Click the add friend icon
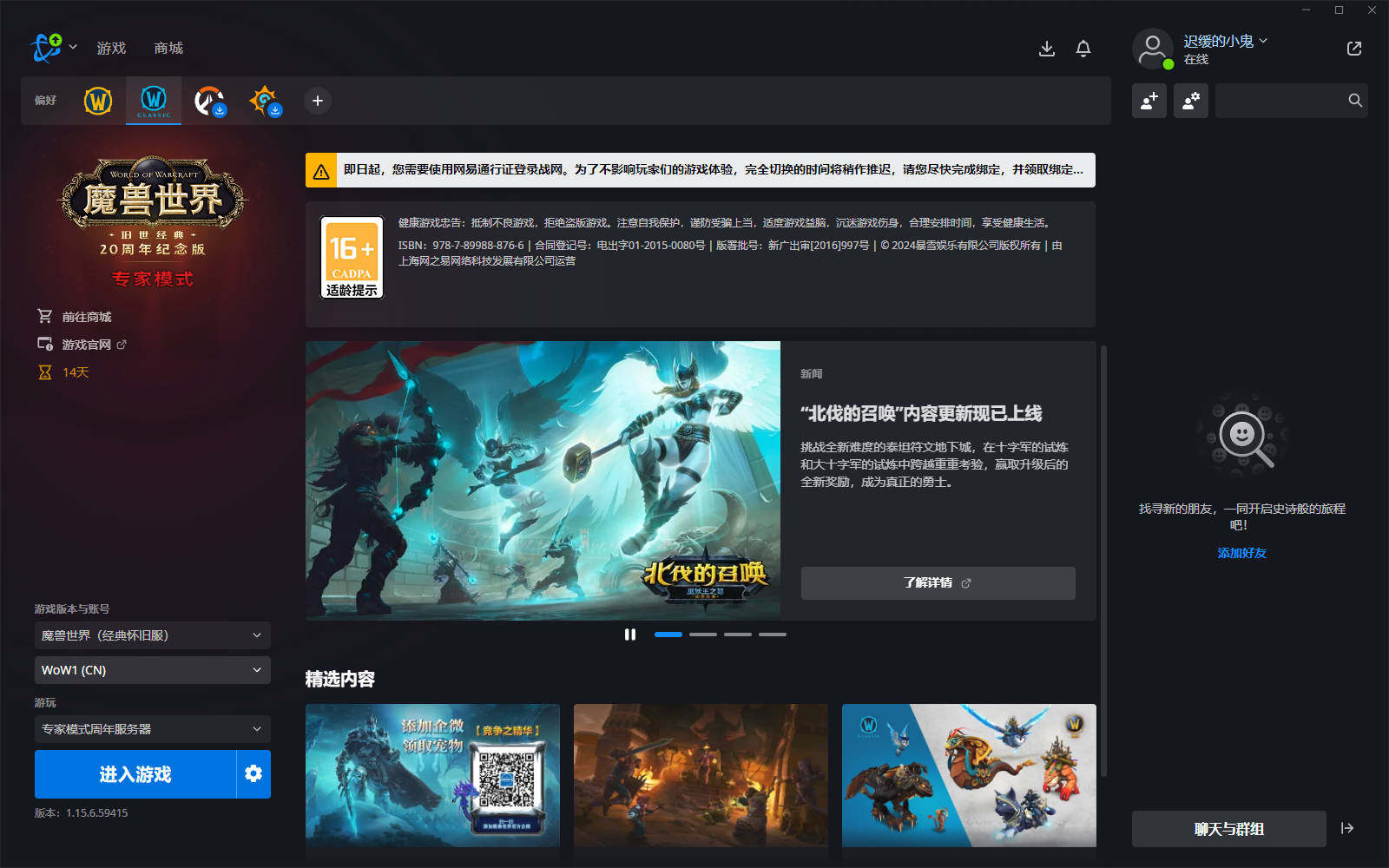1389x868 pixels. coord(1149,101)
